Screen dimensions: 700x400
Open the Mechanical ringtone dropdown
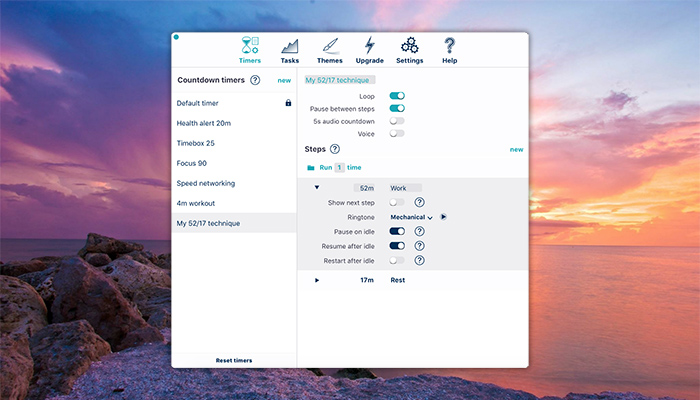pos(411,217)
